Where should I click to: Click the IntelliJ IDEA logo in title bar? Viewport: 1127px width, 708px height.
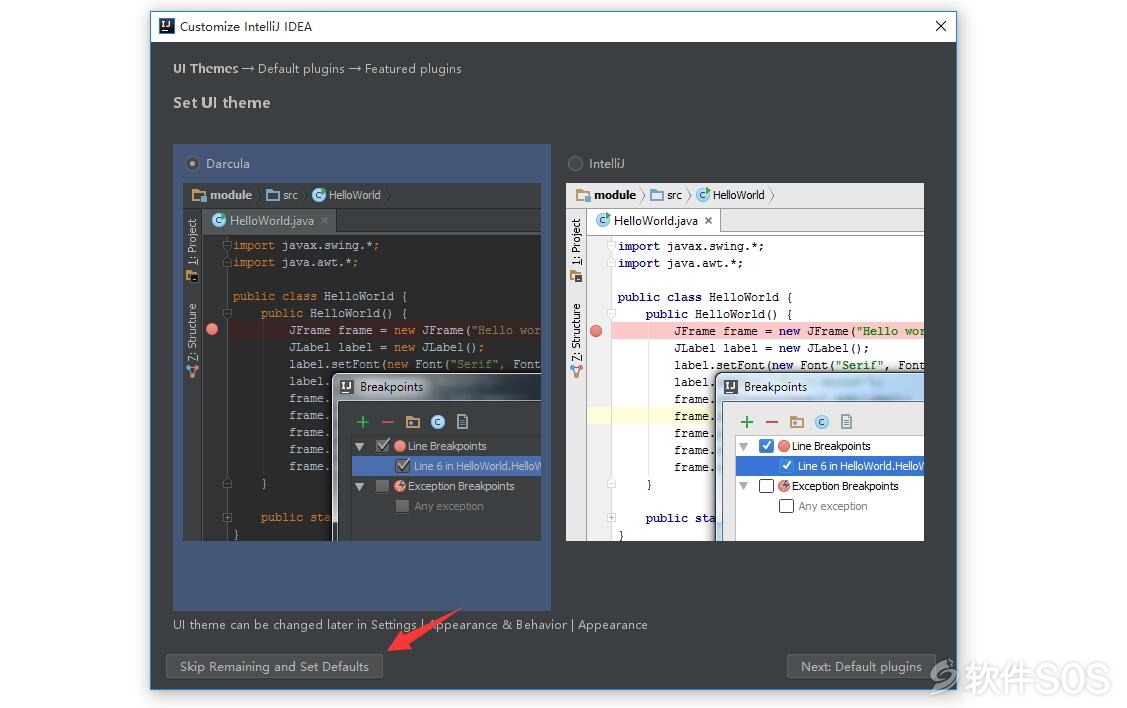[167, 26]
